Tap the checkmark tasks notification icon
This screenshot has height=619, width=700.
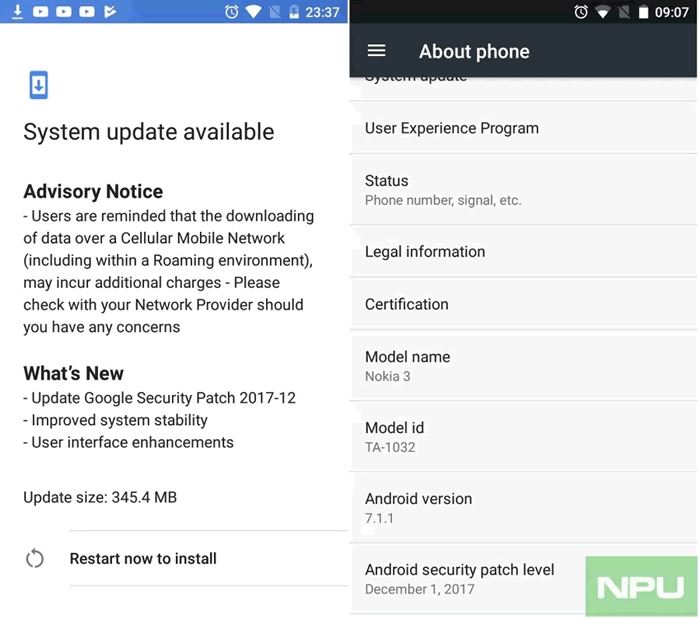point(110,13)
